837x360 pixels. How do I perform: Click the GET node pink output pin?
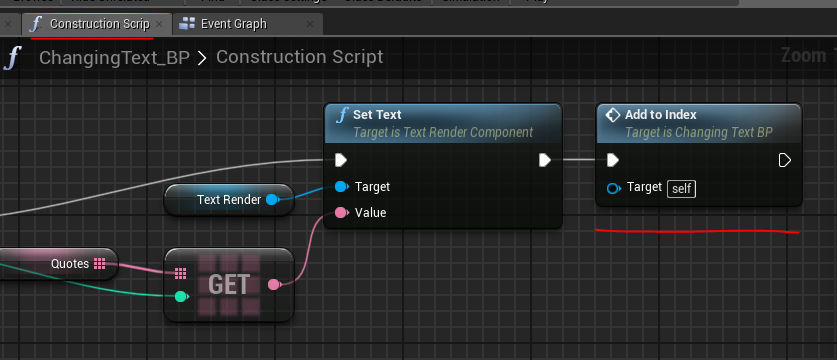tap(274, 285)
